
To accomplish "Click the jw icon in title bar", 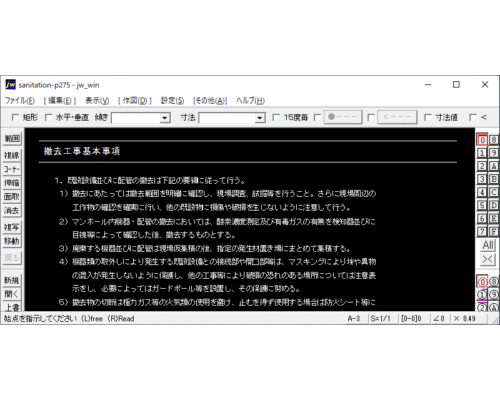I will click(x=10, y=85).
